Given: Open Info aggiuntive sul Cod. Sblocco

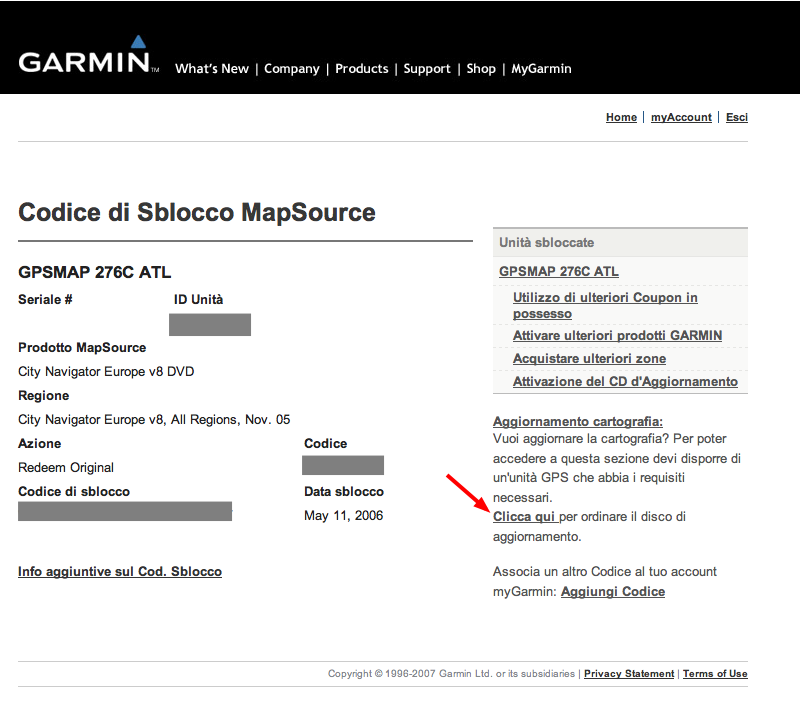Looking at the screenshot, I should point(120,571).
